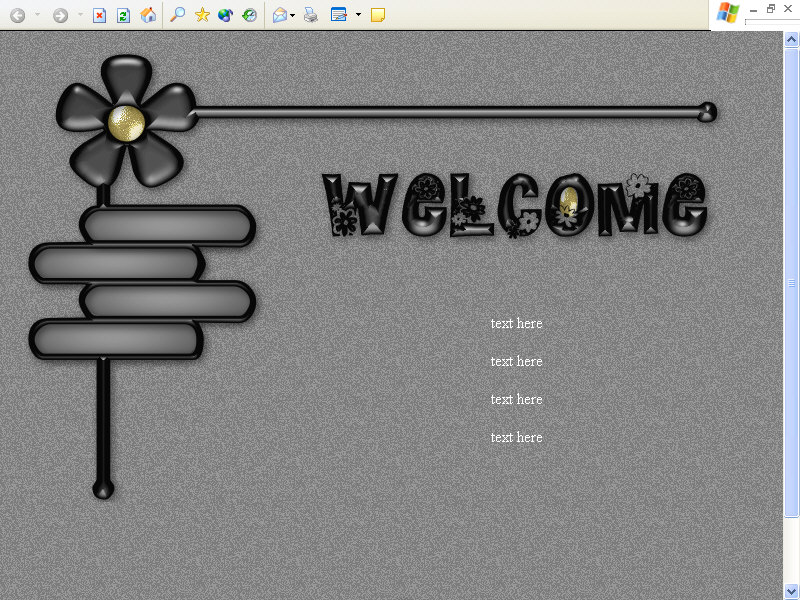Go back with the Back arrow button
Viewport: 800px width, 600px height.
pyautogui.click(x=17, y=15)
